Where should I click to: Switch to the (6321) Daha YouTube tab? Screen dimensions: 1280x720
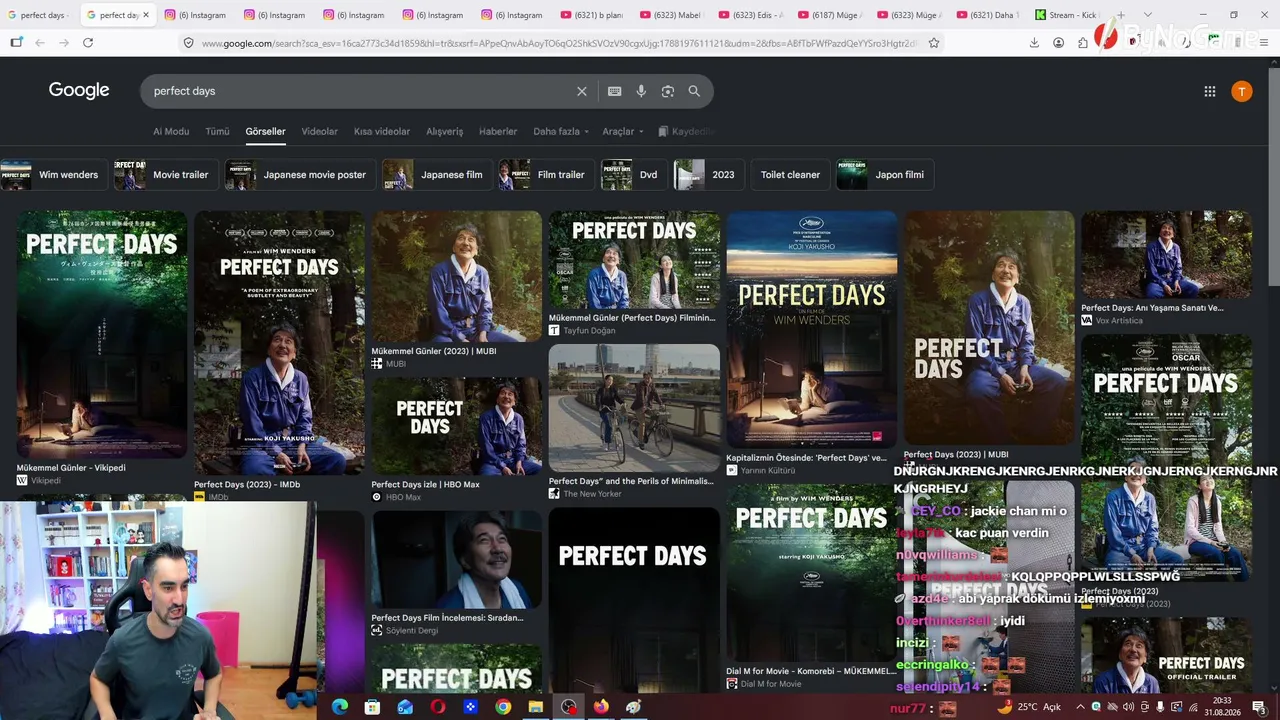click(988, 15)
